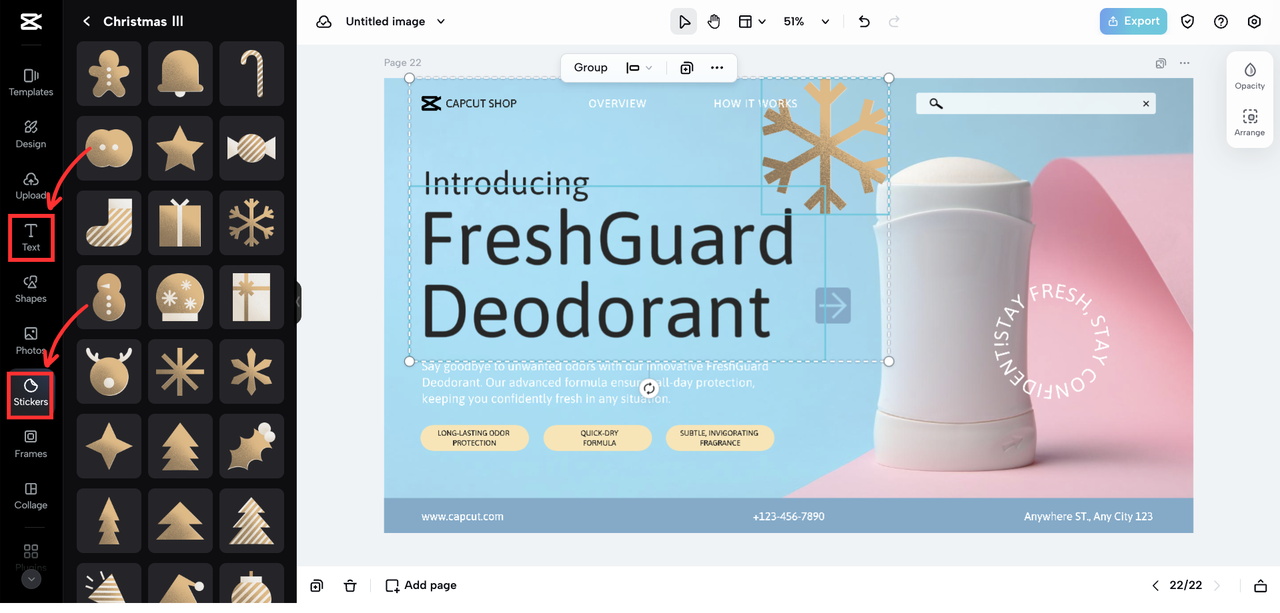This screenshot has height=613, width=1280.
Task: Expand the Untitled image title dropdown
Action: coord(441,21)
